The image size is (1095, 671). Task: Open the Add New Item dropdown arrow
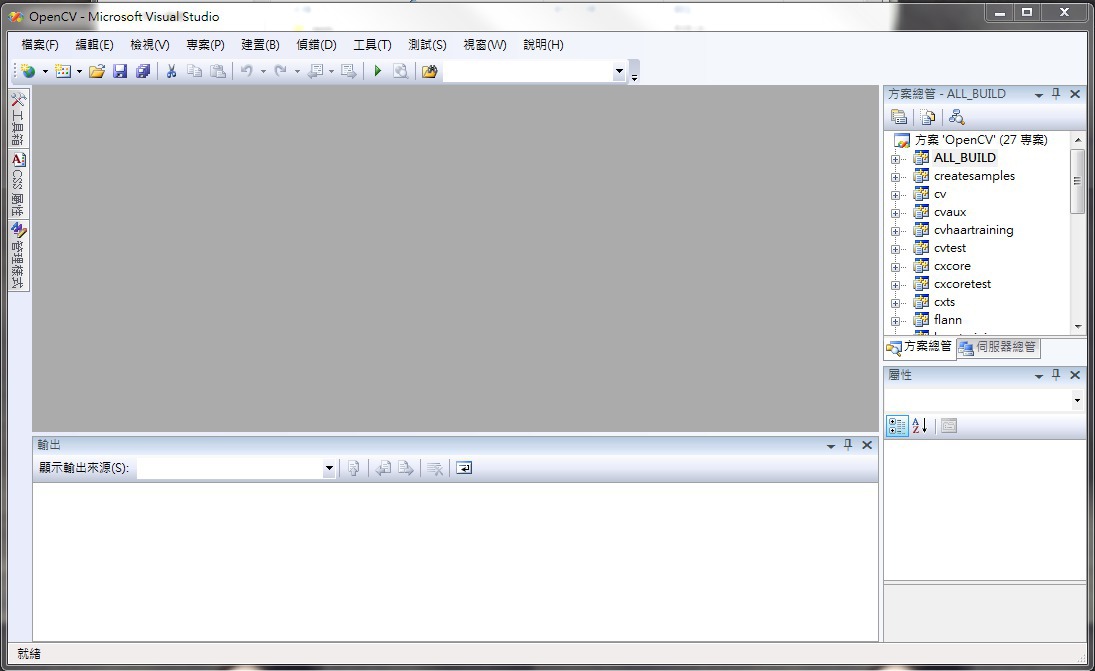[79, 71]
